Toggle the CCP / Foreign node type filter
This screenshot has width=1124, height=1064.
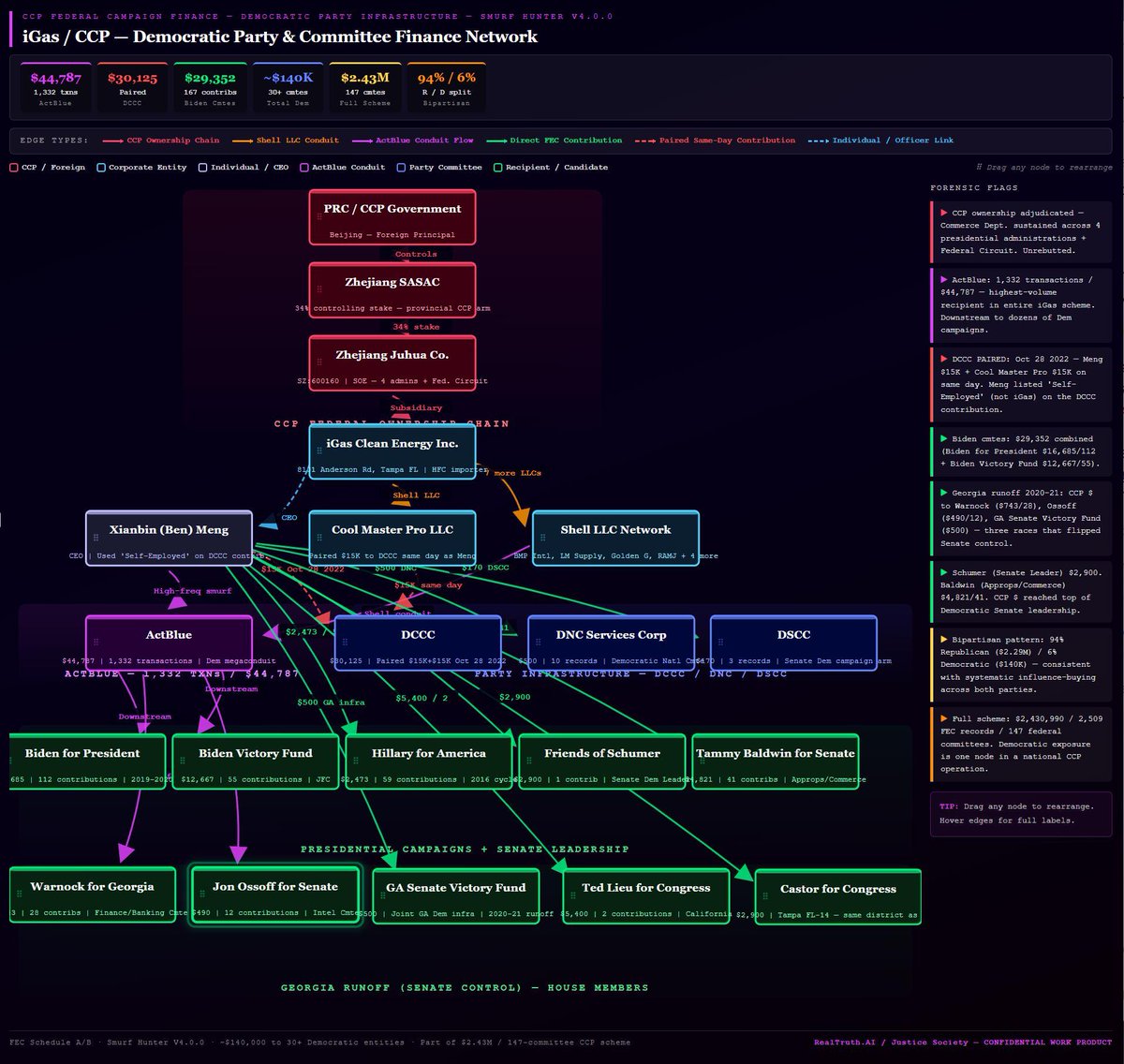click(13, 168)
